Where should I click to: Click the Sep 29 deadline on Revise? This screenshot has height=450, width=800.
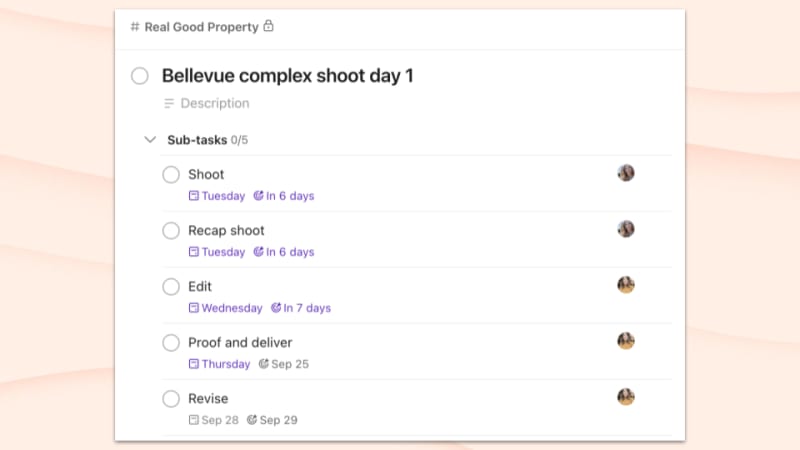pos(272,420)
